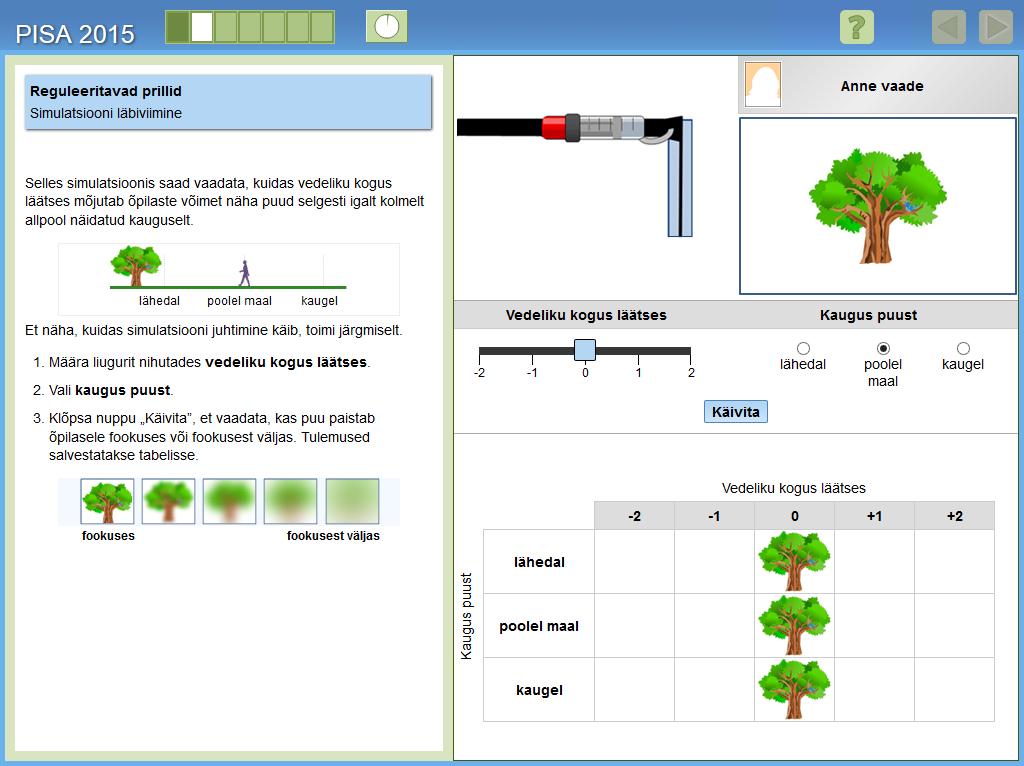Click the -2 column header
The image size is (1024, 766).
click(x=634, y=516)
